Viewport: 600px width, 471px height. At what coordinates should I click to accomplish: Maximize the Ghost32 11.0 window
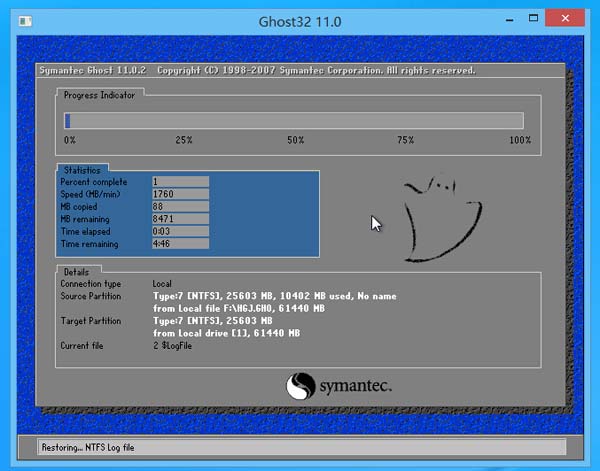[533, 18]
